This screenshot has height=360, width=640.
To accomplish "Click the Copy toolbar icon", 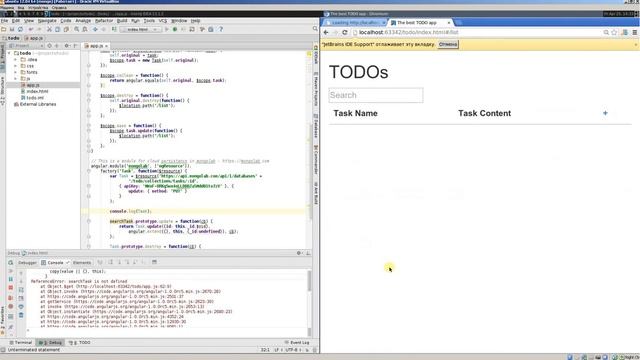I will click(58, 29).
